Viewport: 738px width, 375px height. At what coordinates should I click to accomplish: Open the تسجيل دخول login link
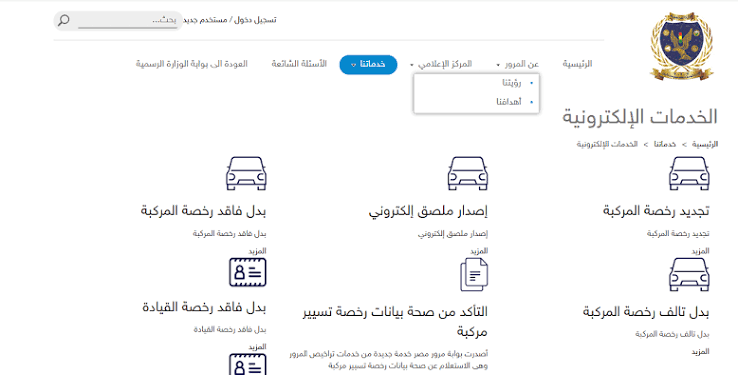(x=255, y=20)
